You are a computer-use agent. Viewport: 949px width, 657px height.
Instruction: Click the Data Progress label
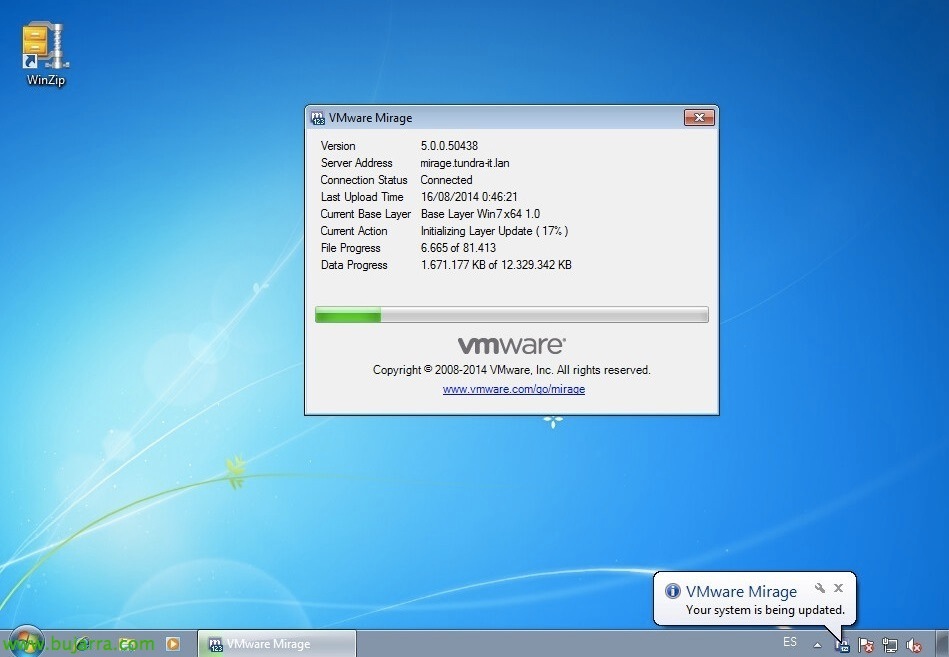354,264
